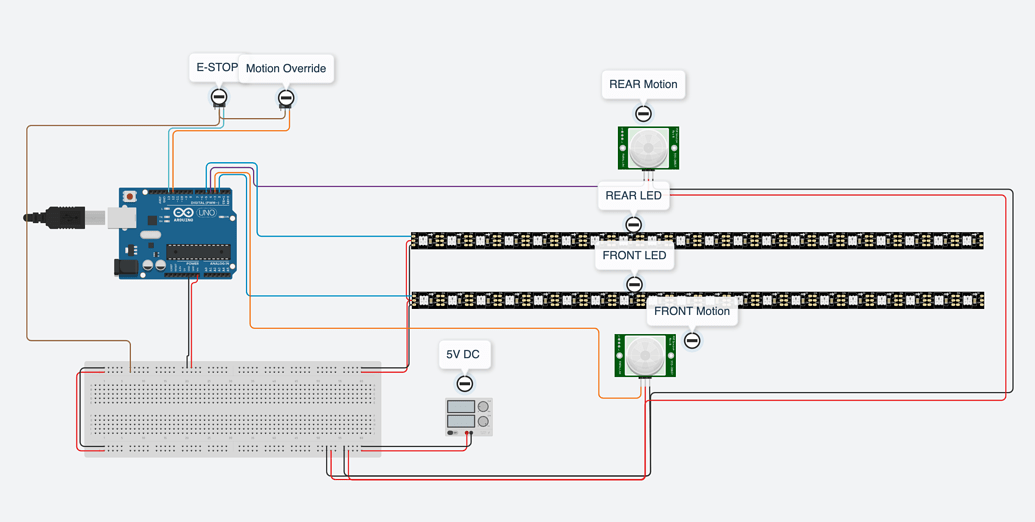Select the purple signal wire
The image size is (1035, 522).
[422, 186]
